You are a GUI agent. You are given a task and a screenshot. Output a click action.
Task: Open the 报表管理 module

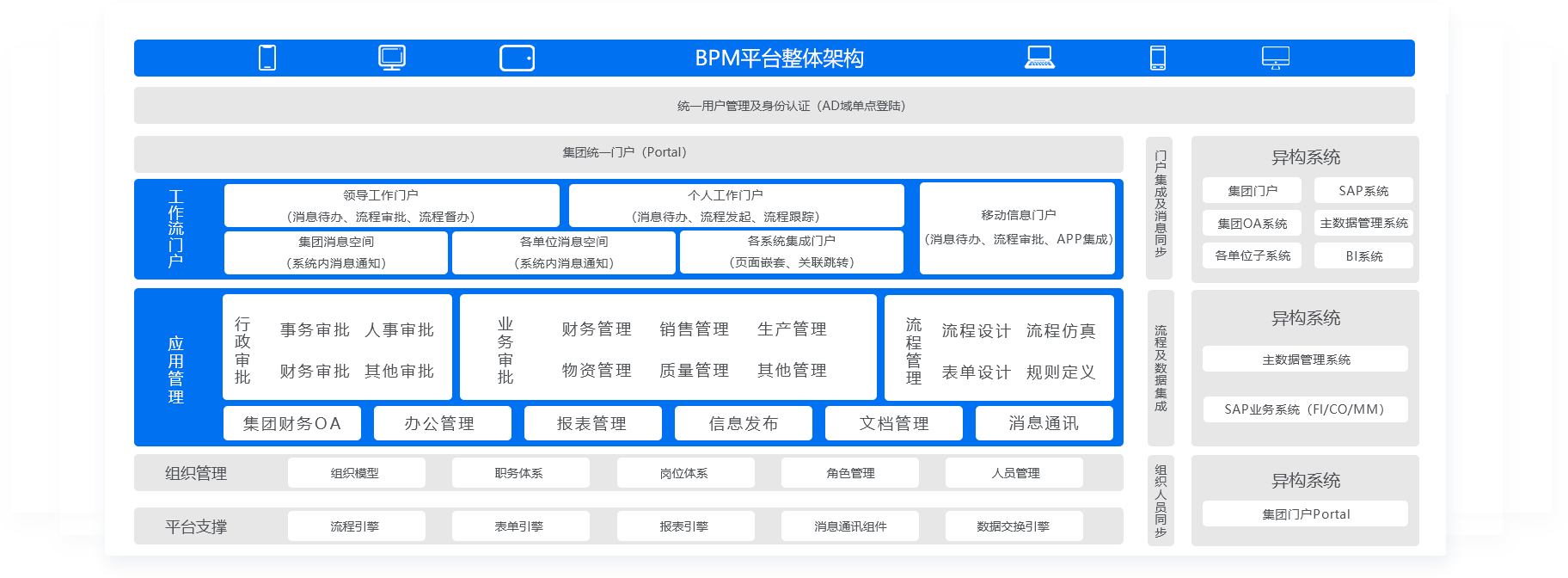pos(592,423)
